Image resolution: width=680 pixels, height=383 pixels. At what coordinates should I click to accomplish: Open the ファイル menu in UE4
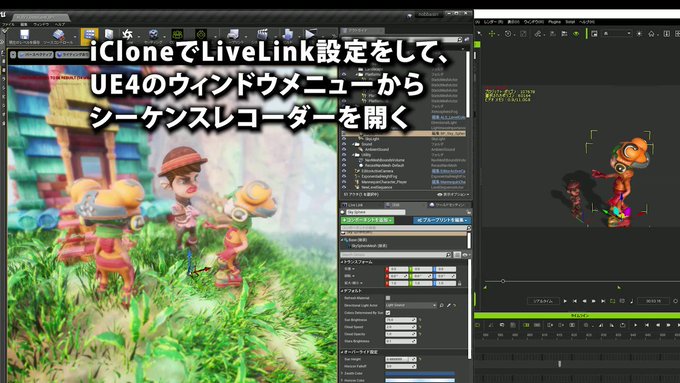(x=8, y=24)
